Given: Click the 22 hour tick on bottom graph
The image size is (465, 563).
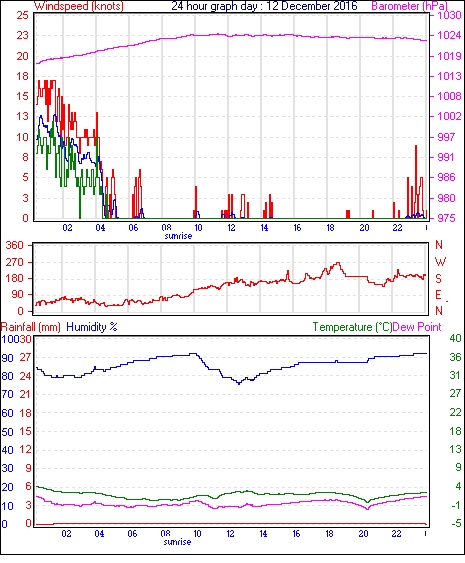Looking at the screenshot, I should pos(396,534).
